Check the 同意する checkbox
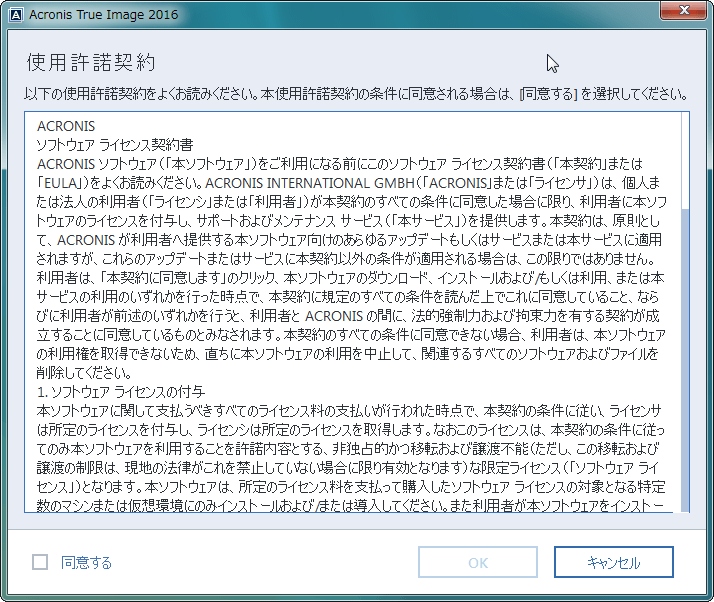The width and height of the screenshot is (714, 602). (x=40, y=562)
